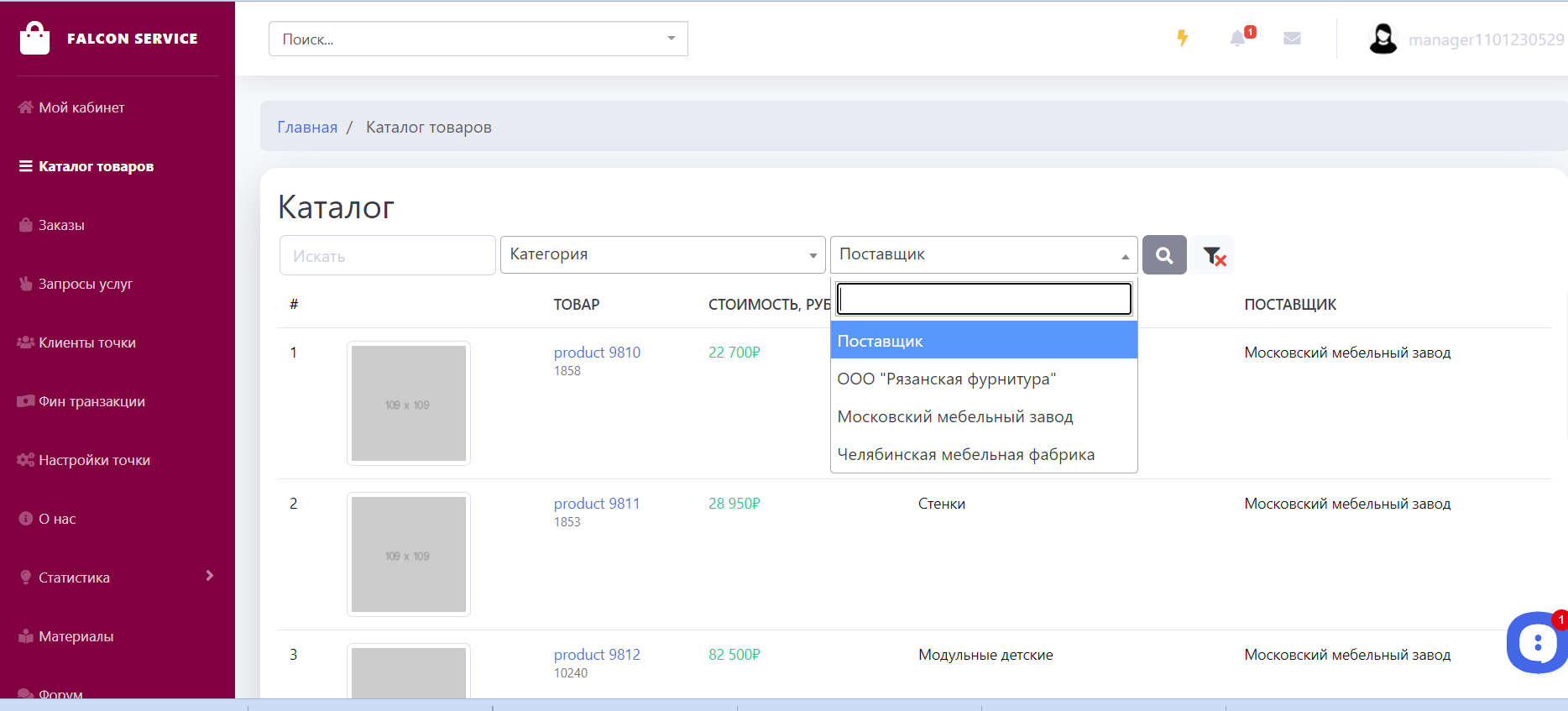Click the Искать catalog search field
Image resolution: width=1568 pixels, height=711 pixels.
[387, 256]
